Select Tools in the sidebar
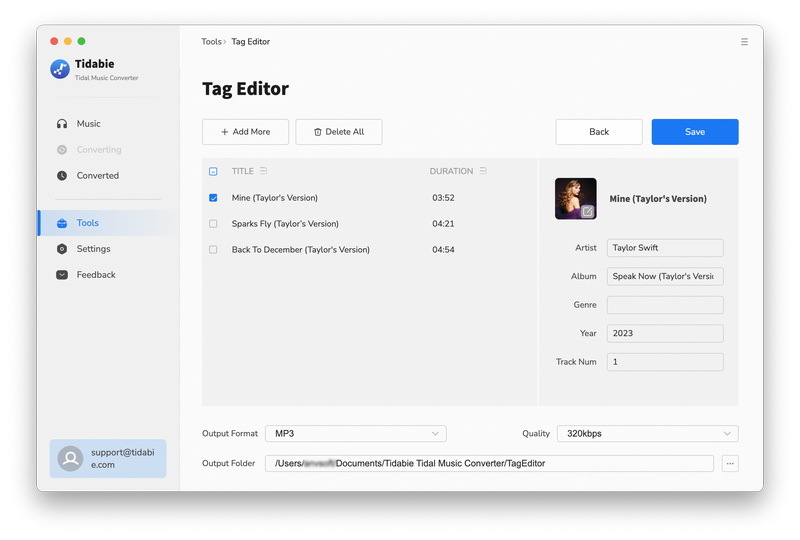 [107, 223]
